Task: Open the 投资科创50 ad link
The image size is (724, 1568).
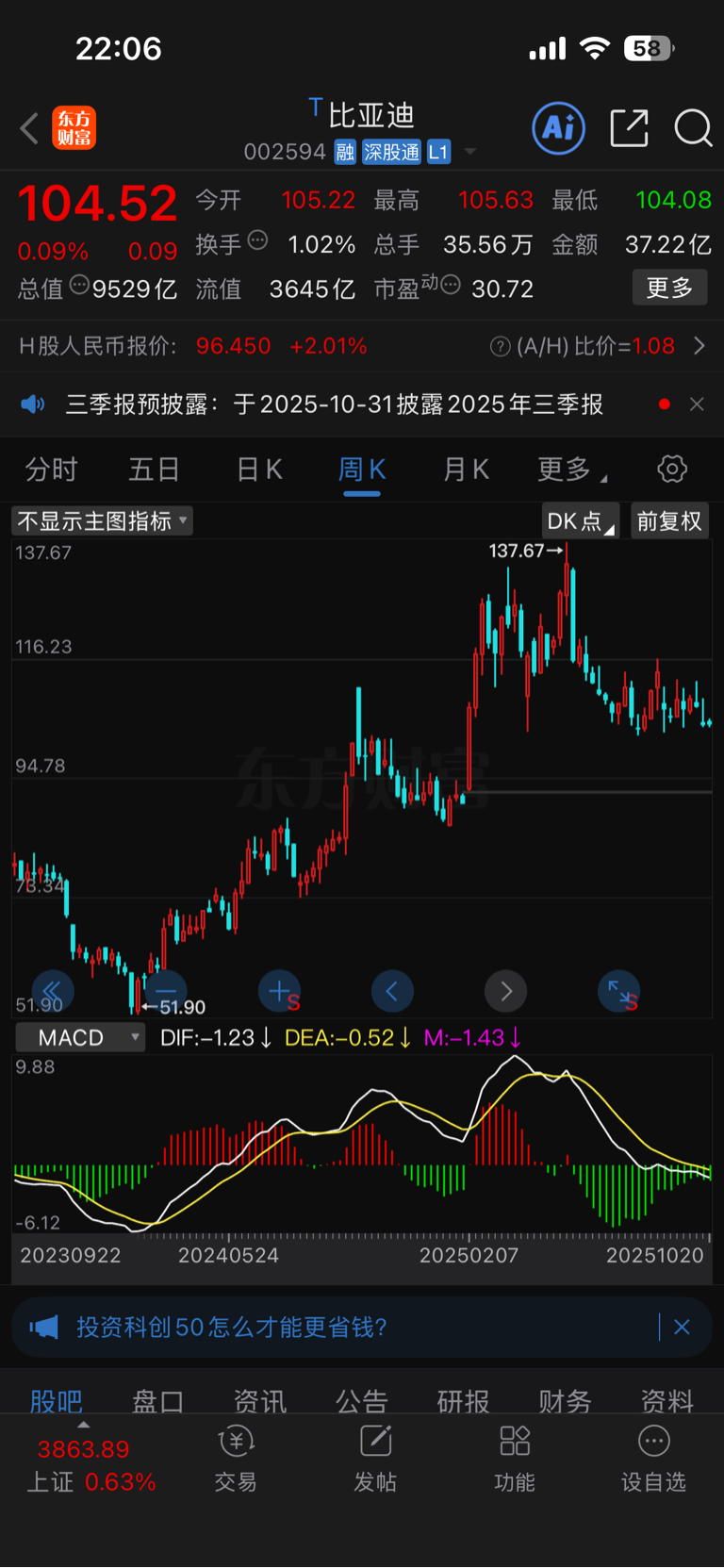Action: point(232,1328)
